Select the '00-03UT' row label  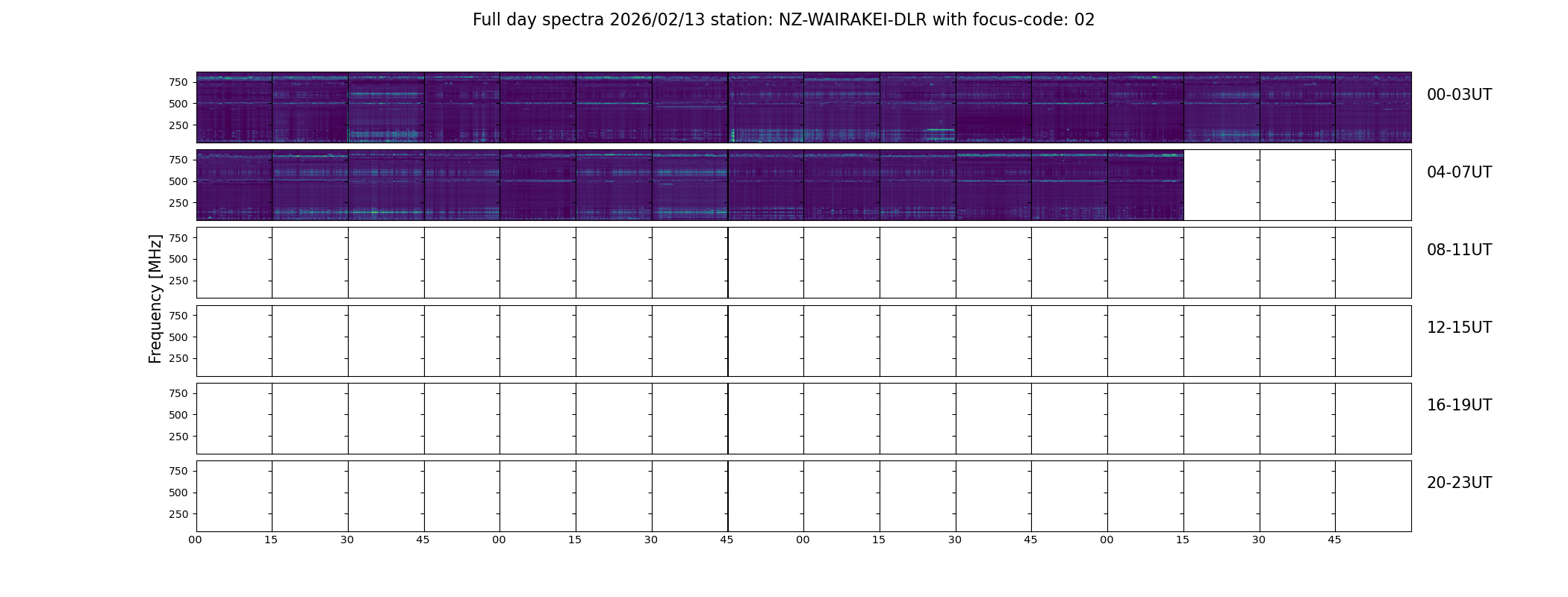(1459, 95)
